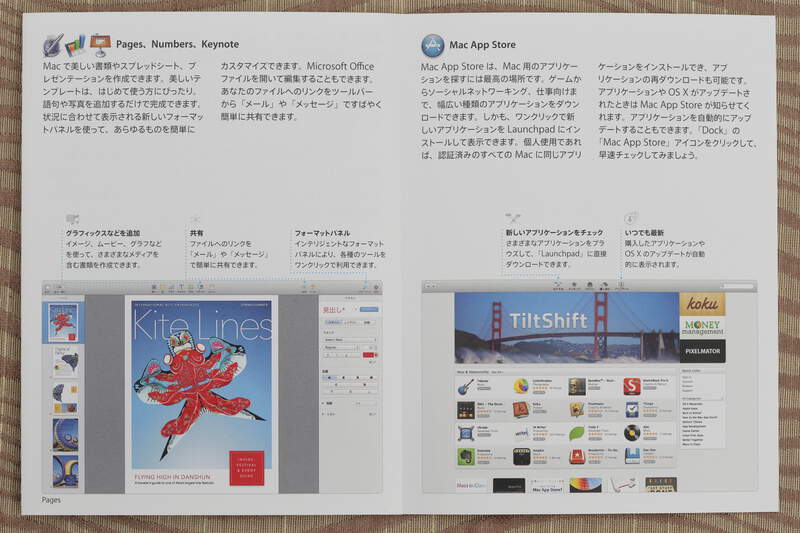
Task: Click the blue Update button beside 見出し
Action: [370, 311]
